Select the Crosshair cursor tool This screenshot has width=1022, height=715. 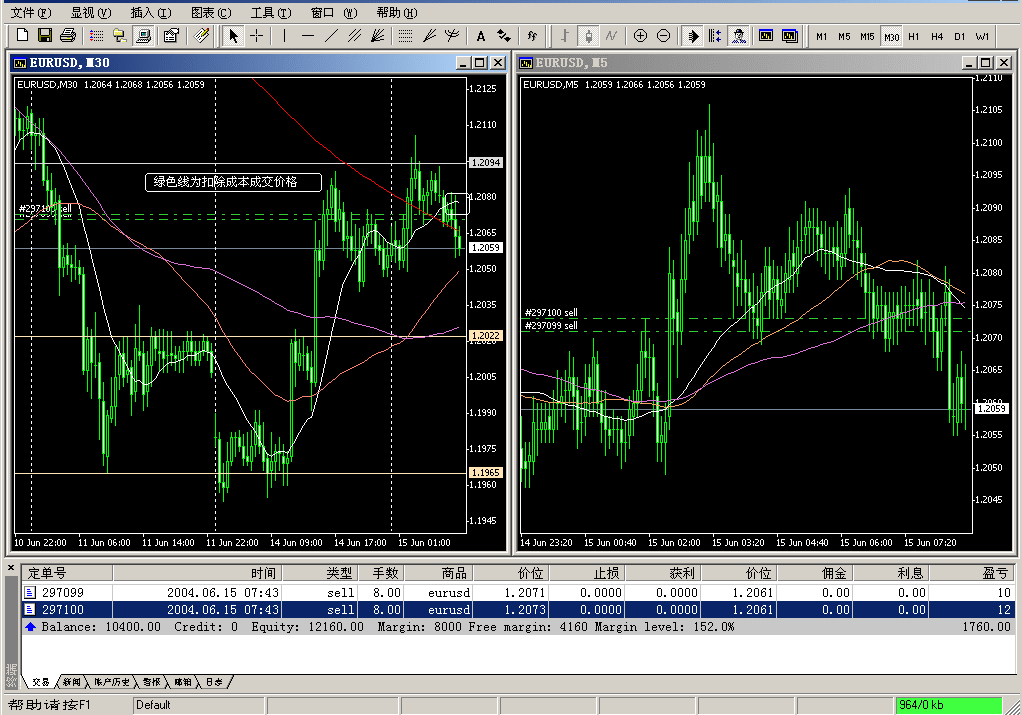coord(257,36)
